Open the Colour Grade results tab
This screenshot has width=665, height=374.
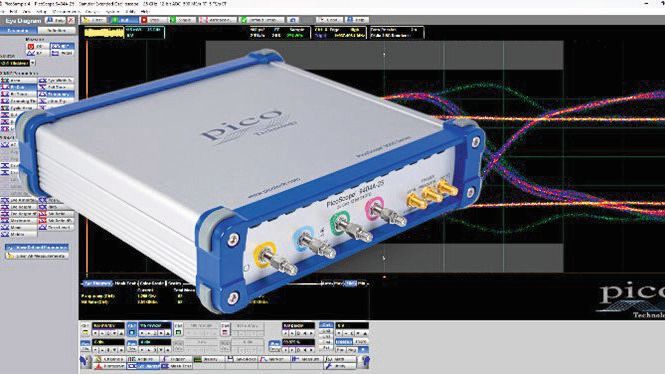152,283
